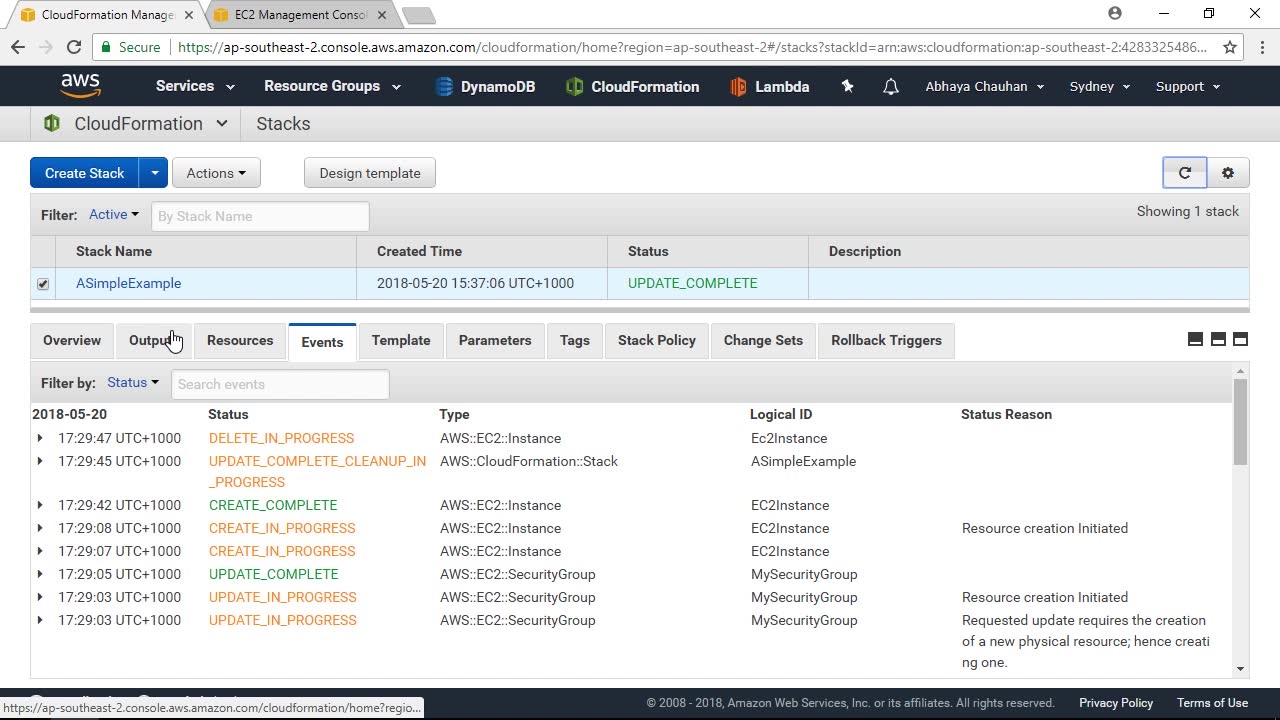The height and width of the screenshot is (720, 1280).
Task: Open a new browser tab
Action: [x=418, y=15]
